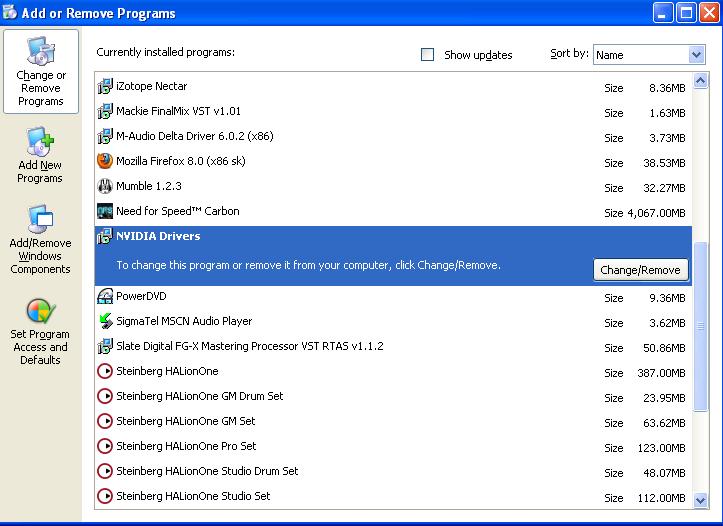Open Set Program Access and Defaults
This screenshot has width=723, height=526.
(40, 332)
